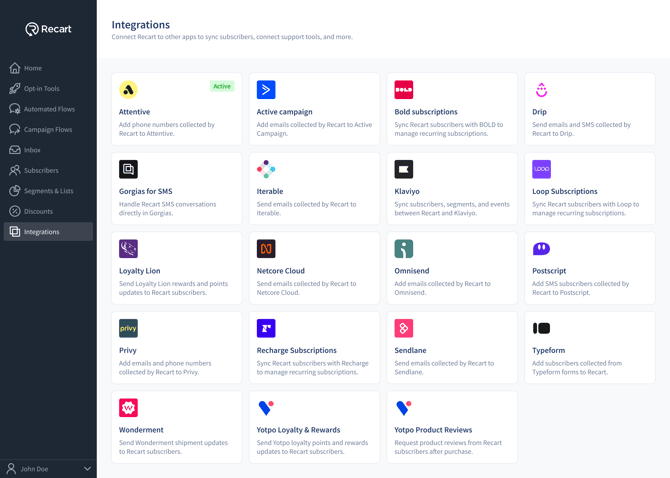Click the Attentive yellow logo icon
Image resolution: width=670 pixels, height=478 pixels.
(128, 90)
